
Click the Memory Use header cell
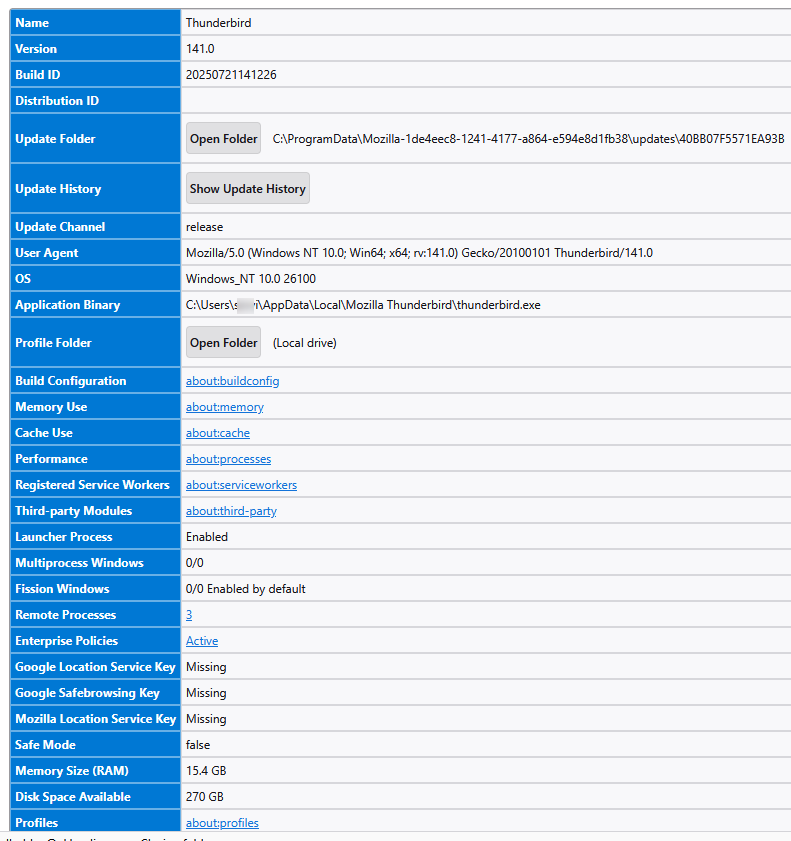tap(95, 407)
